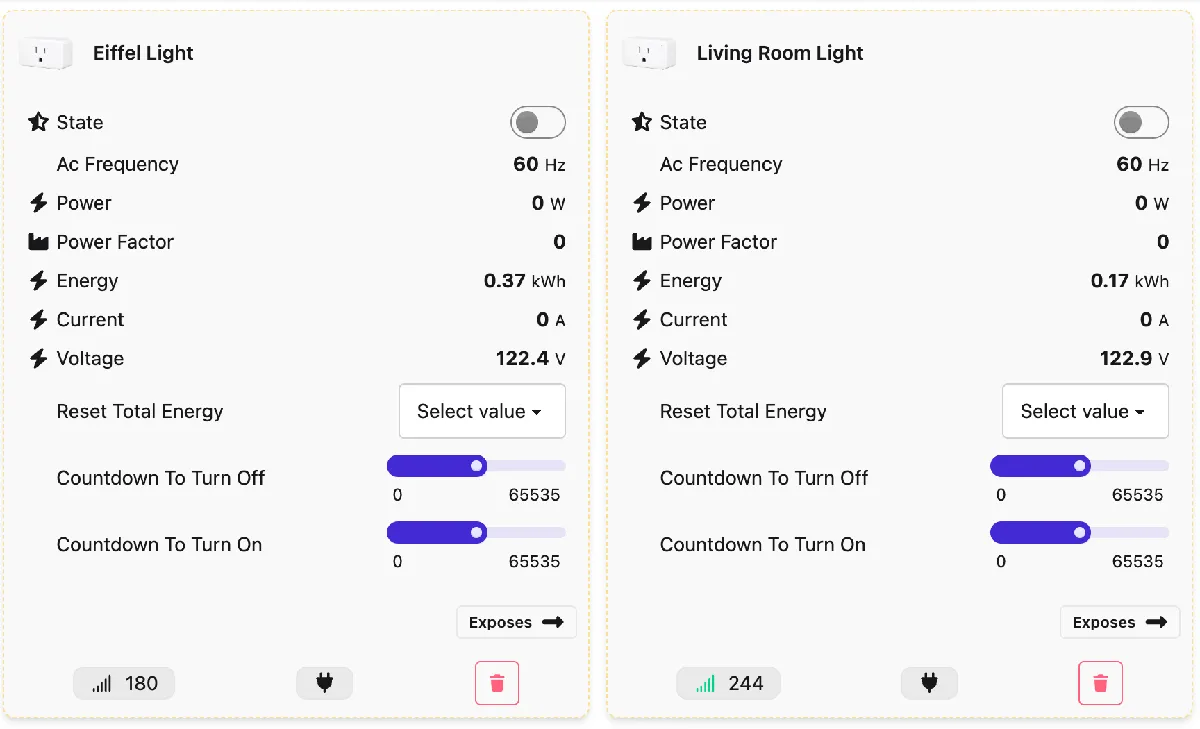Toggle the Eiffel Light State switch
The image size is (1200, 729).
(537, 122)
